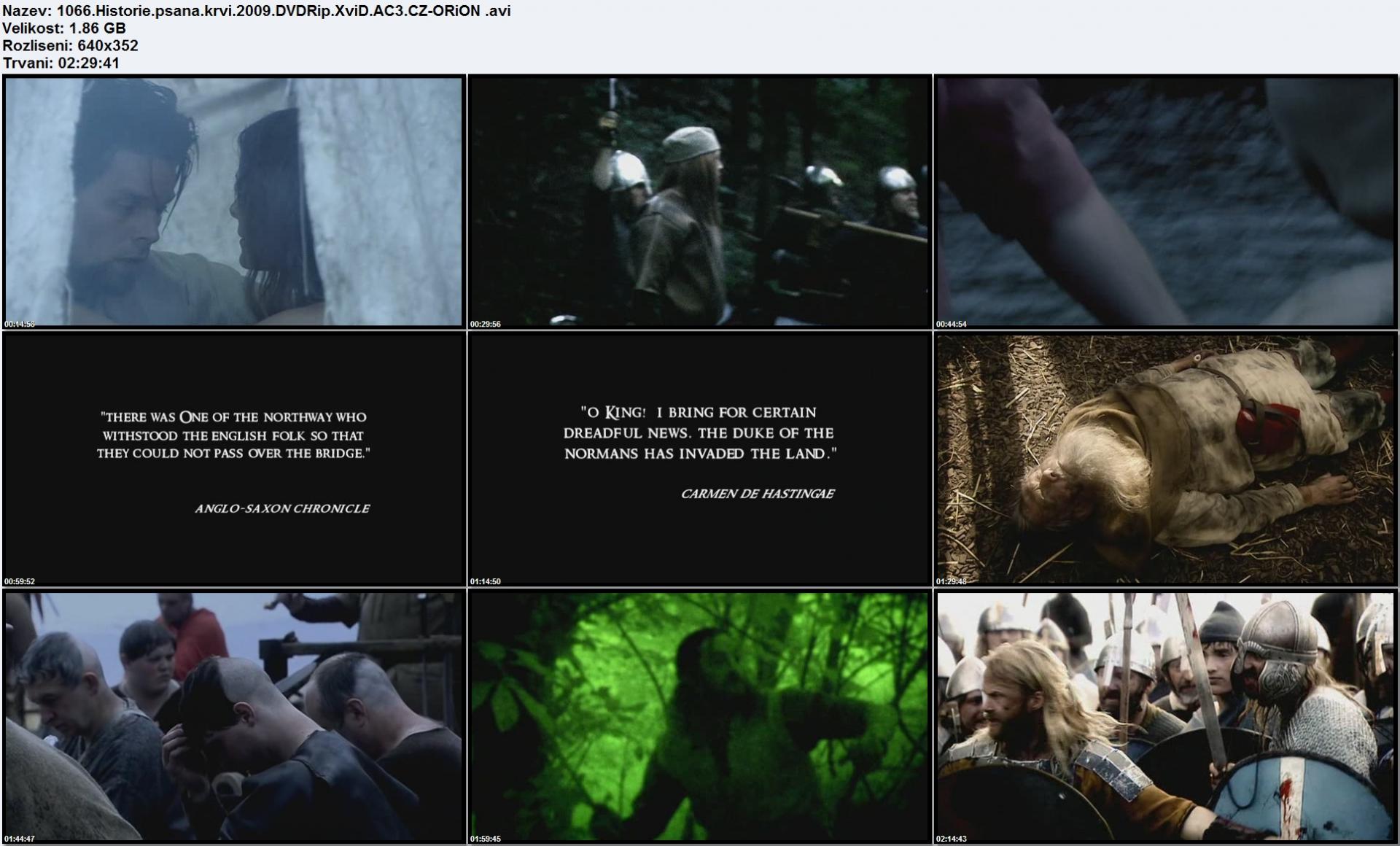Click battle scene thumbnail with blond warrior
The image size is (1400, 846).
[x=1165, y=715]
